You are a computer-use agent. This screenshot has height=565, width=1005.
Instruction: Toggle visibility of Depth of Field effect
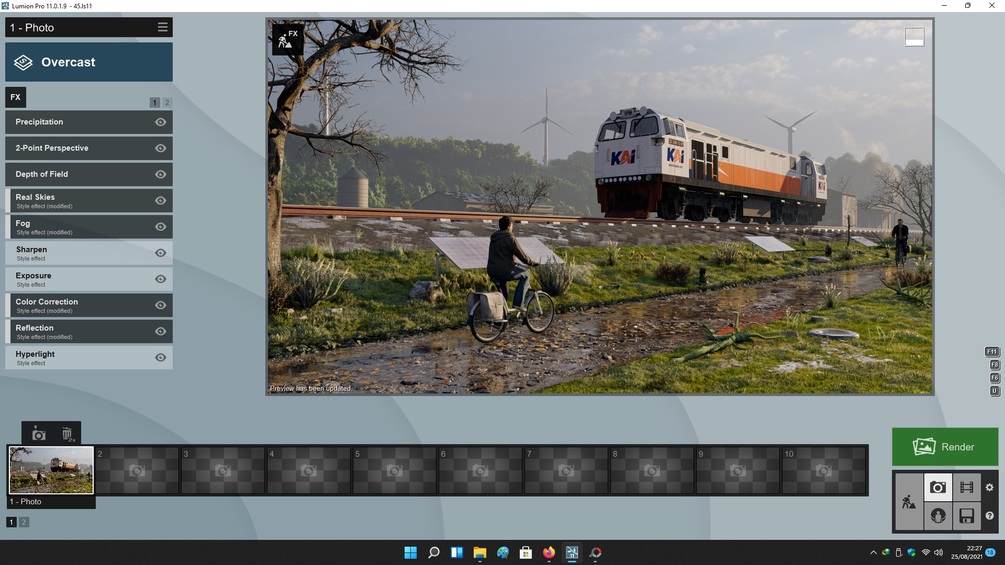[x=160, y=174]
